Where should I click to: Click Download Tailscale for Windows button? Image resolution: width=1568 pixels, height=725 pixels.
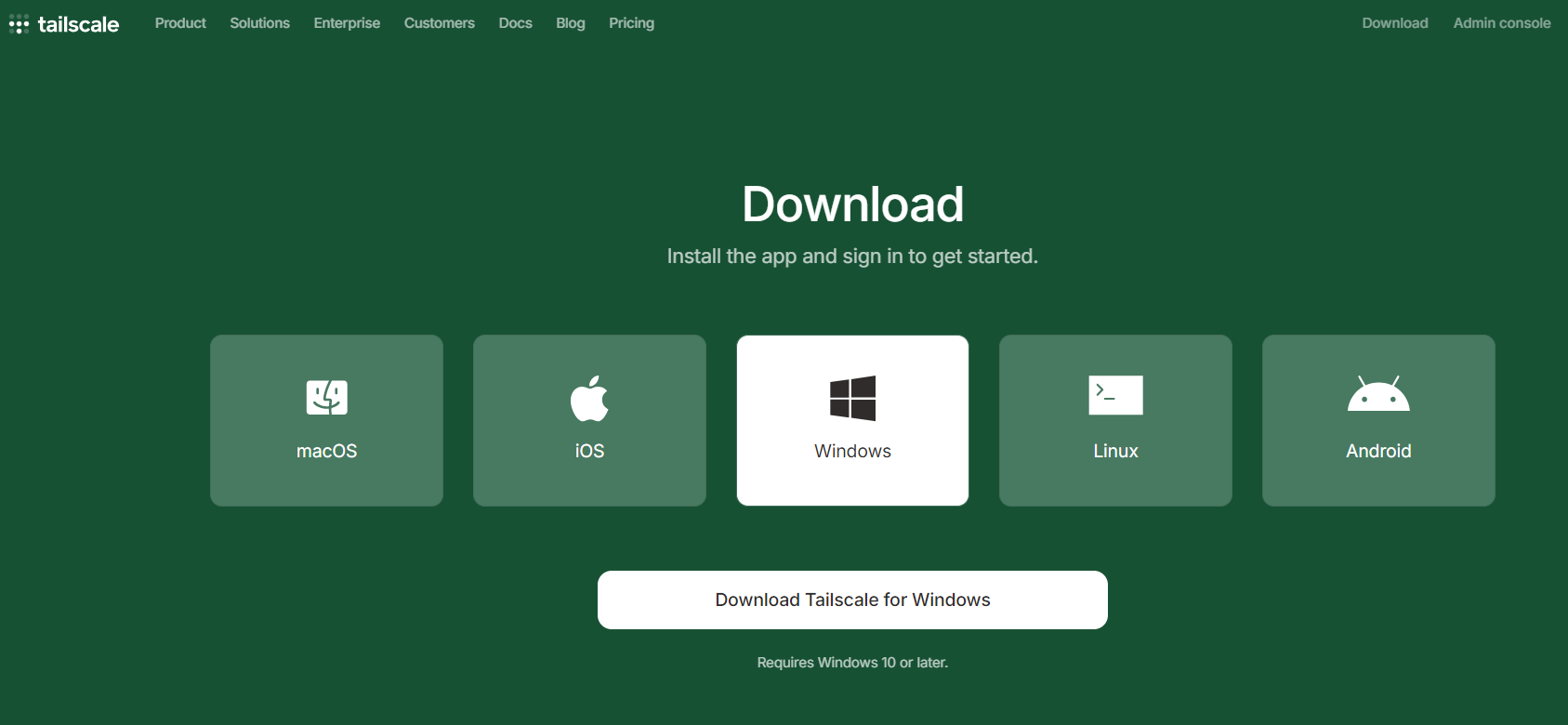[x=852, y=600]
